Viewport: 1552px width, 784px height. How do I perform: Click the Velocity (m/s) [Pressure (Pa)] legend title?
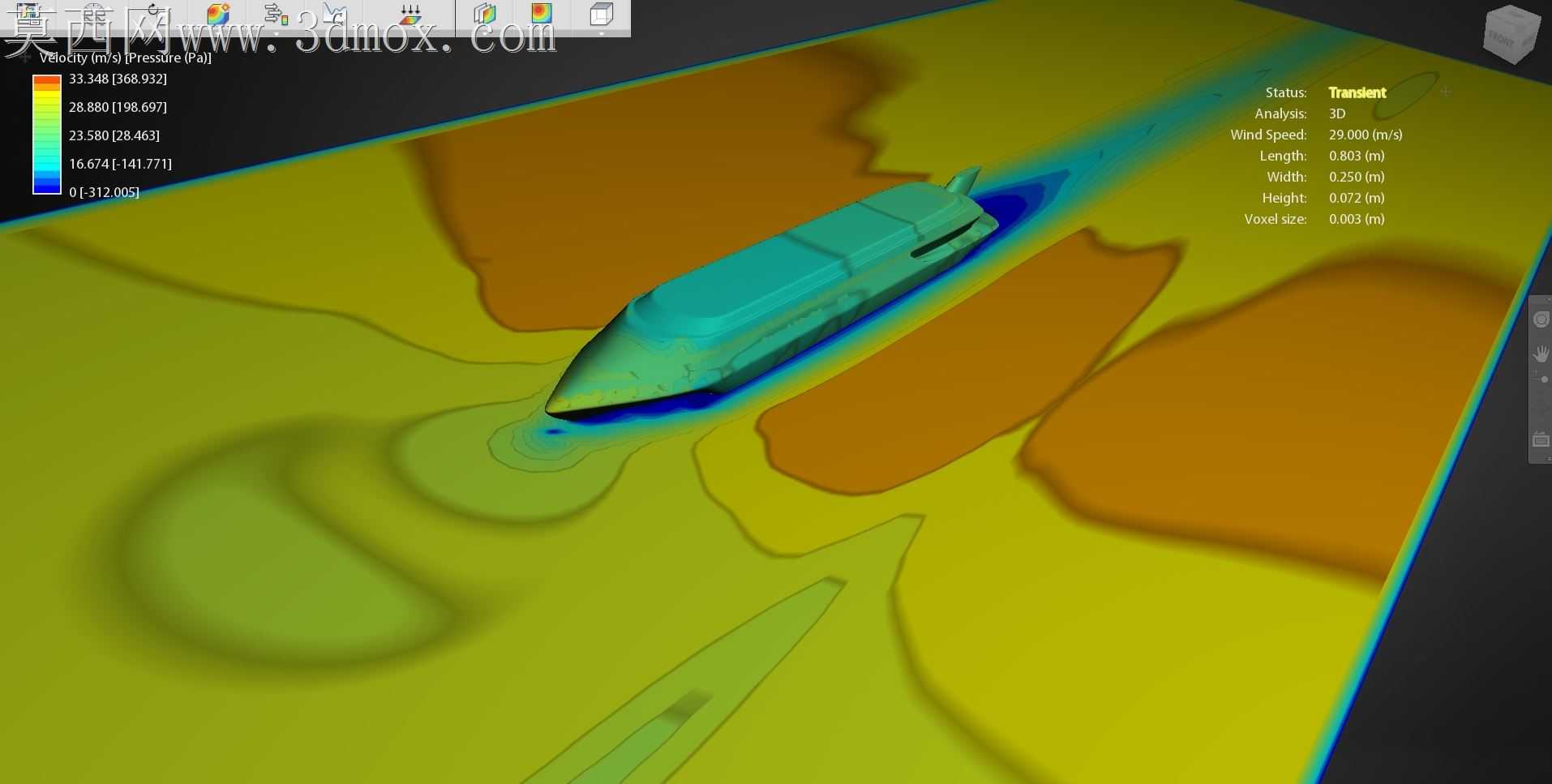[126, 58]
